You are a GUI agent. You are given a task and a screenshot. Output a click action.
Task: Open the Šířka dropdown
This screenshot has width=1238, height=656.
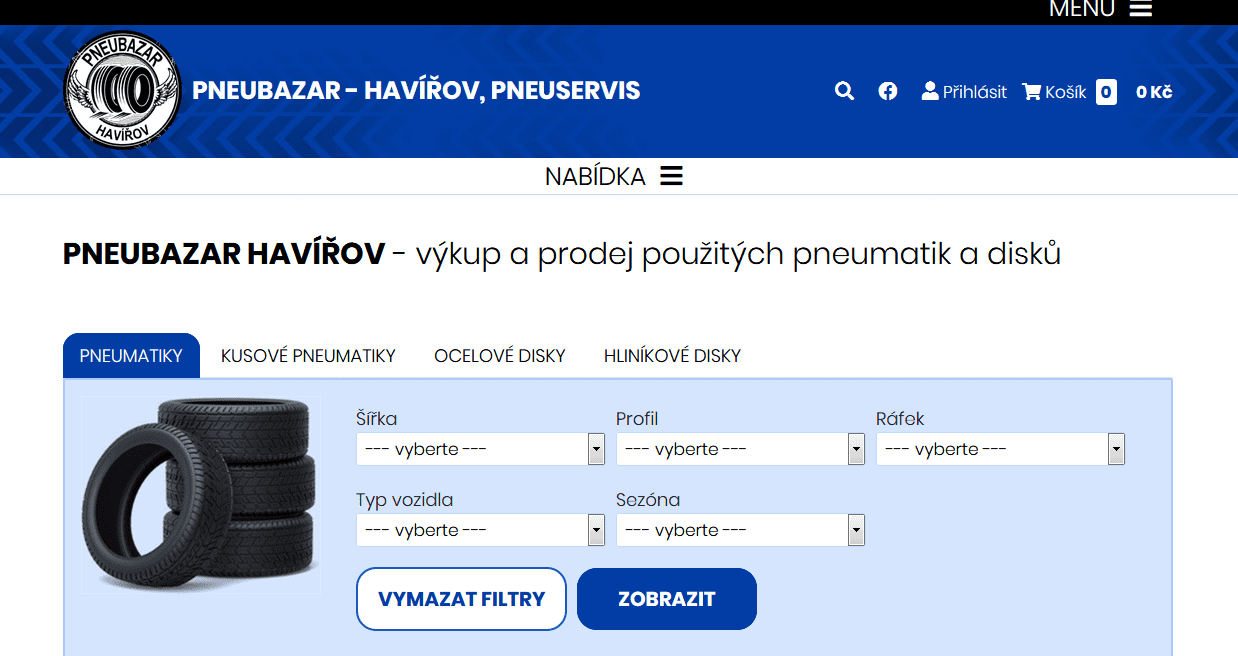click(x=481, y=449)
